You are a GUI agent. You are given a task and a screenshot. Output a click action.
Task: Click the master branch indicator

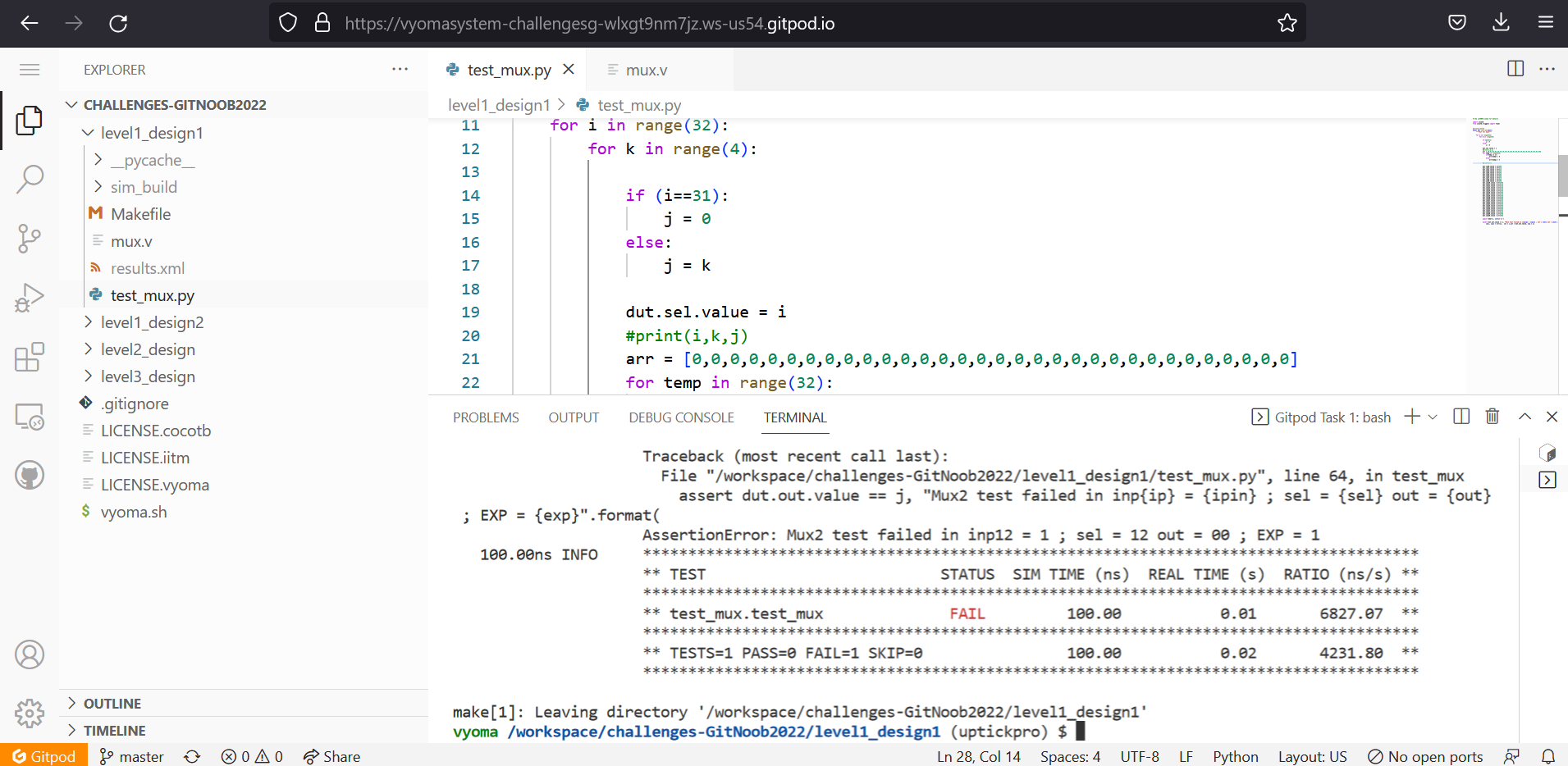pyautogui.click(x=130, y=756)
